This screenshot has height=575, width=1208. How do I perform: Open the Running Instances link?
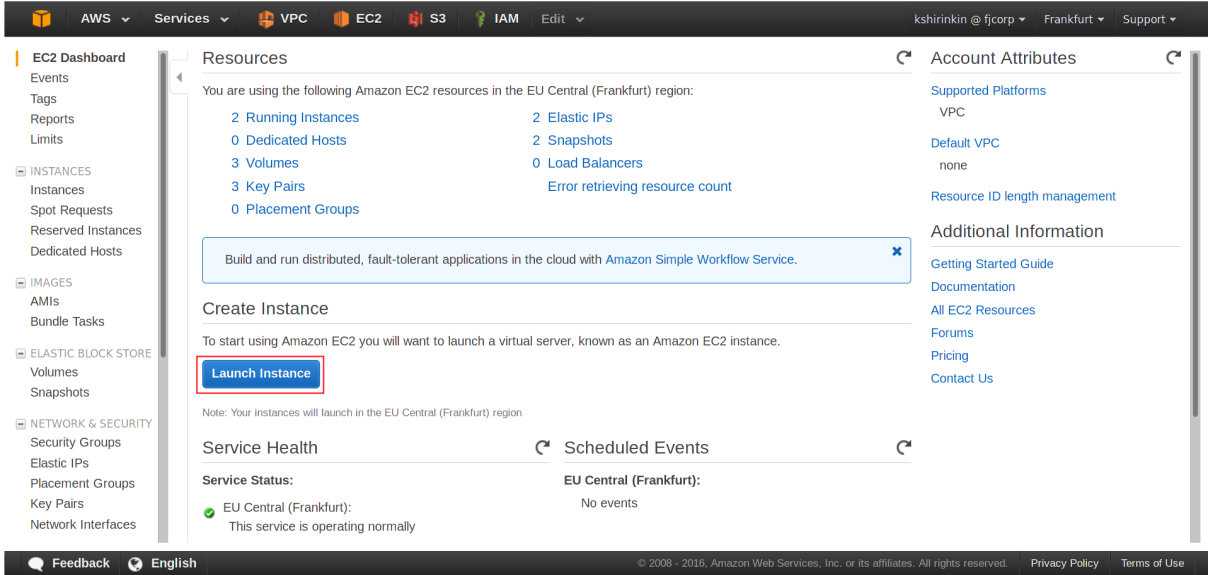(x=302, y=117)
